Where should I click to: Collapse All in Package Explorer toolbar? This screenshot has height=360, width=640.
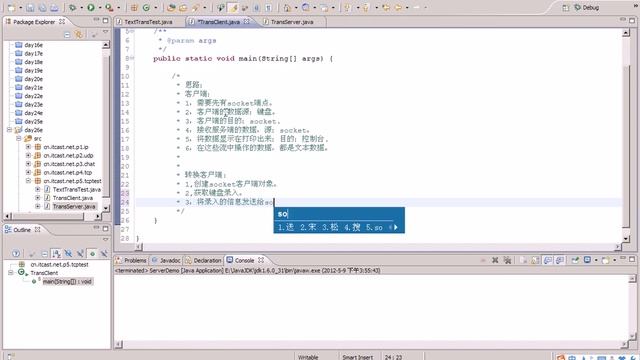pyautogui.click(x=67, y=35)
